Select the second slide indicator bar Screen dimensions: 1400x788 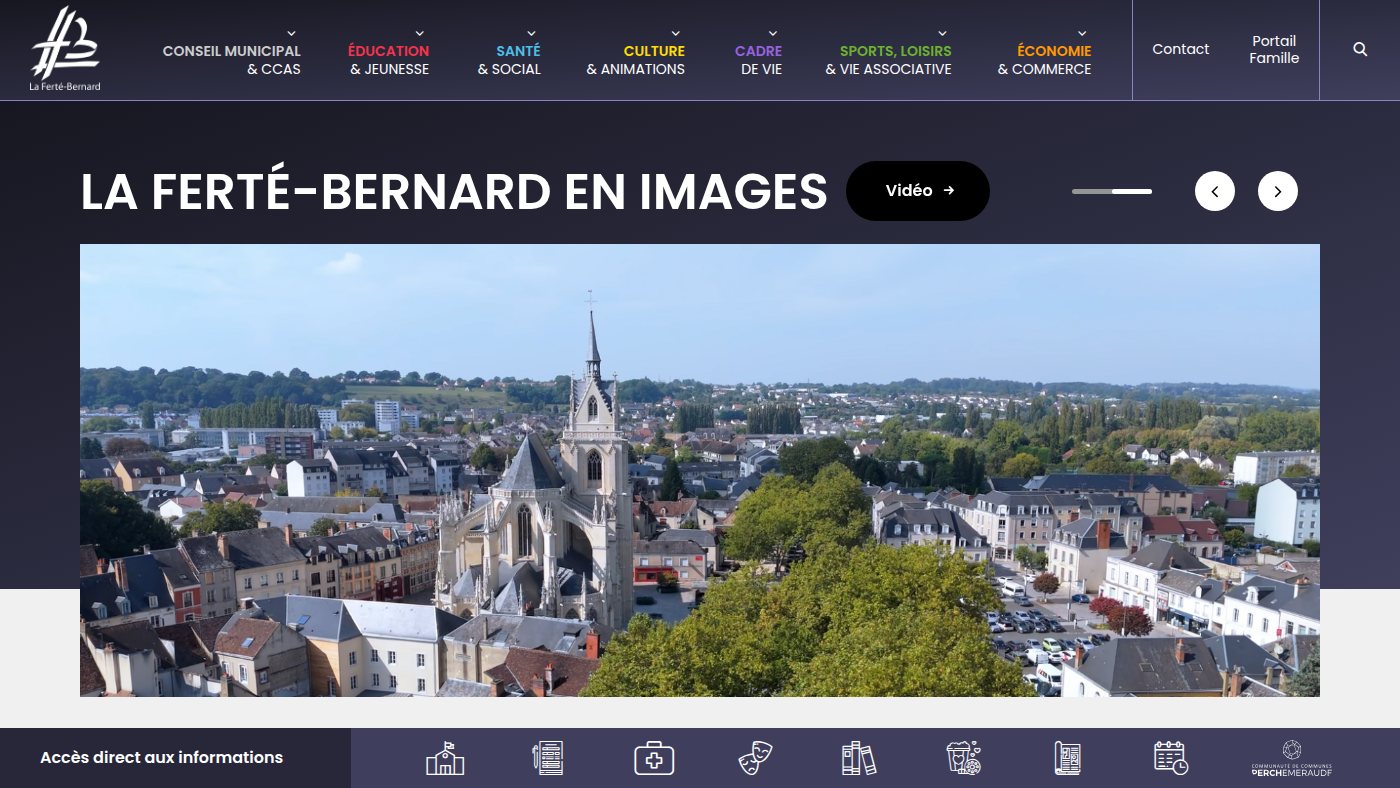click(x=1132, y=191)
